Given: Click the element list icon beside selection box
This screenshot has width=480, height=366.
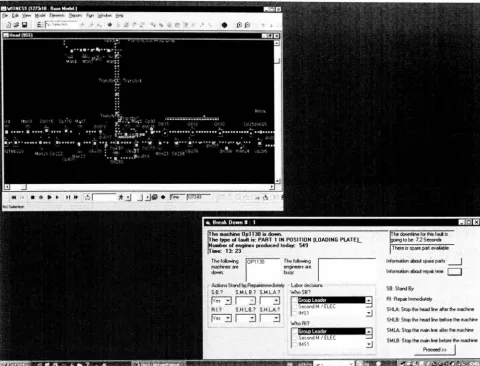Looking at the screenshot, I should 39,25.
